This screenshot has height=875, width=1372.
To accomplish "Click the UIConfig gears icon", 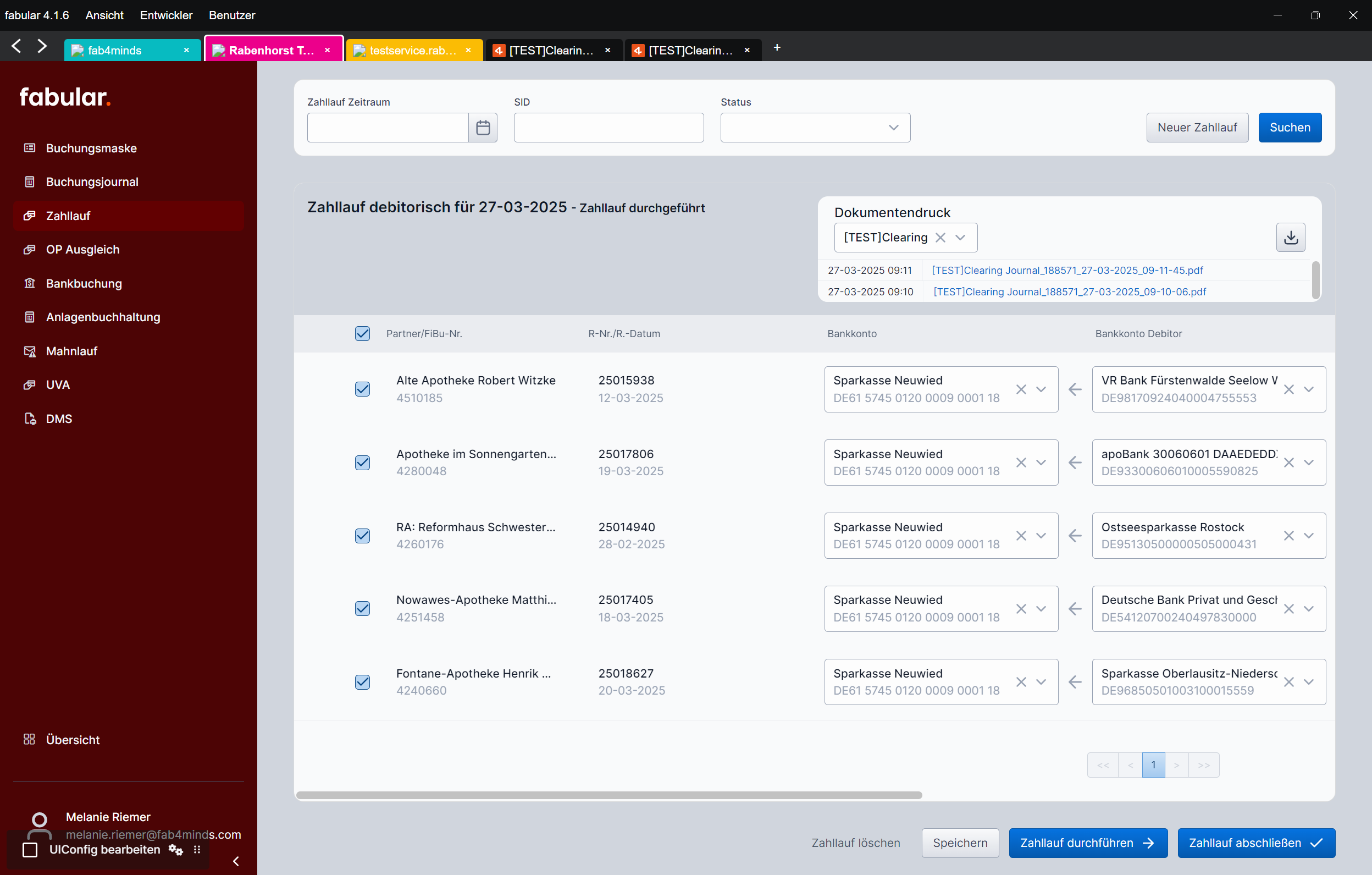I will 175,849.
